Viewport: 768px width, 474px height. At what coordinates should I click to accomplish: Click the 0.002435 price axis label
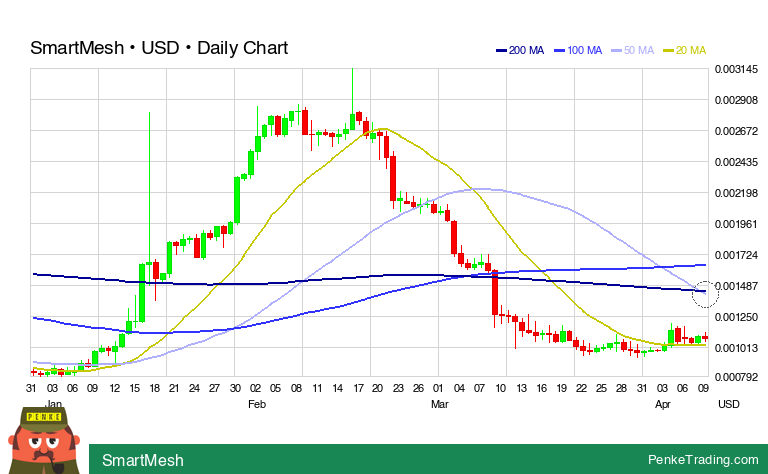736,162
